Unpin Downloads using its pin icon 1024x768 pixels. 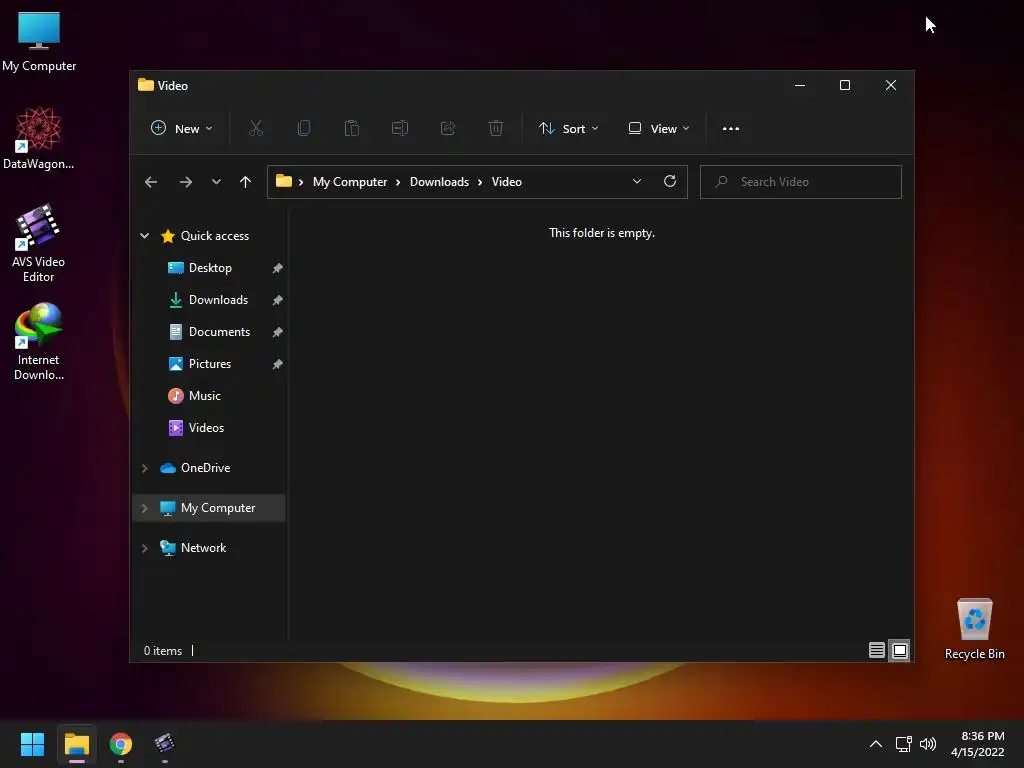pyautogui.click(x=278, y=300)
